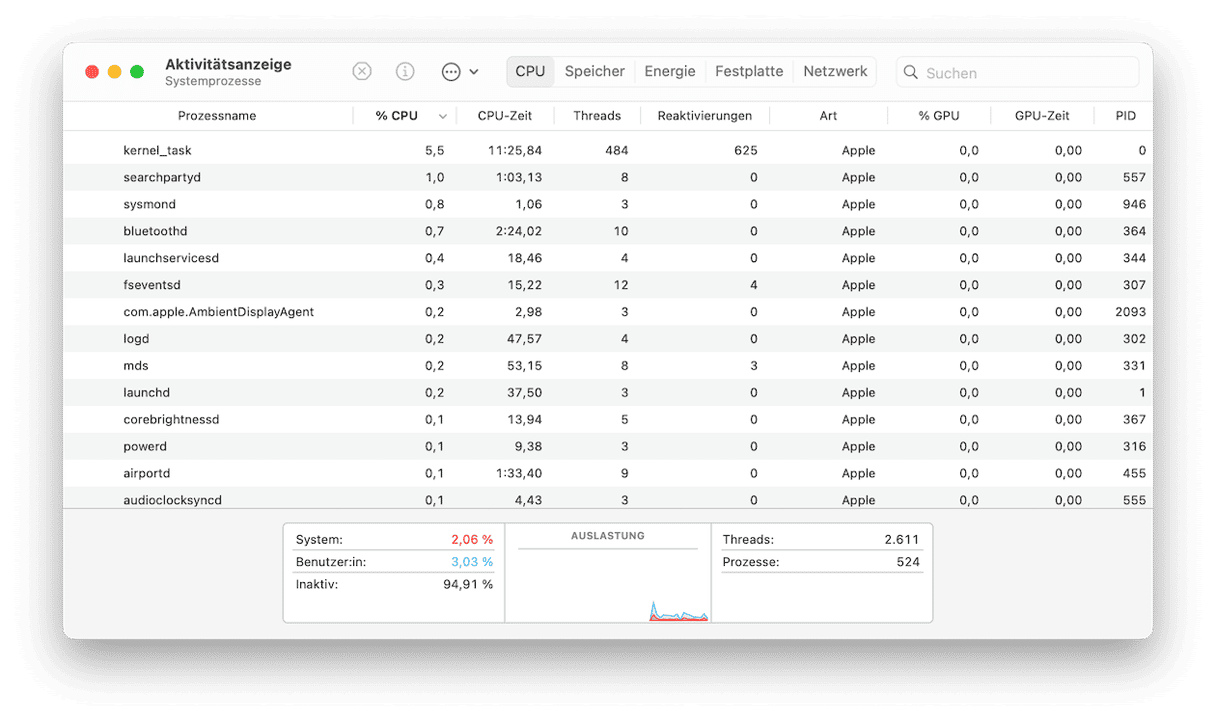Click the Aktivitätsanzeige window title
Viewport: 1216px width, 722px height.
point(228,64)
